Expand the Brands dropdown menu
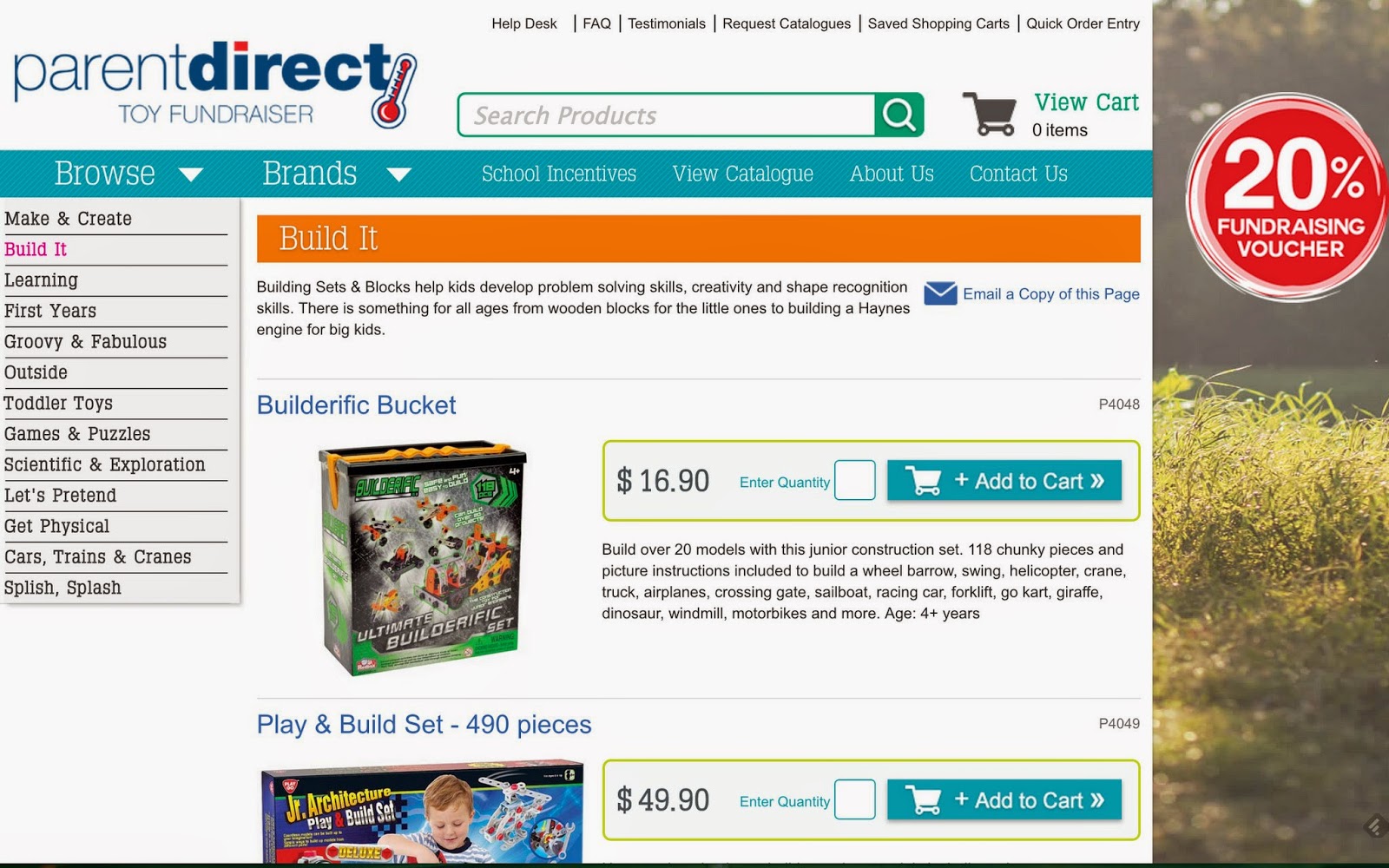Viewport: 1389px width, 868px height. tap(337, 174)
